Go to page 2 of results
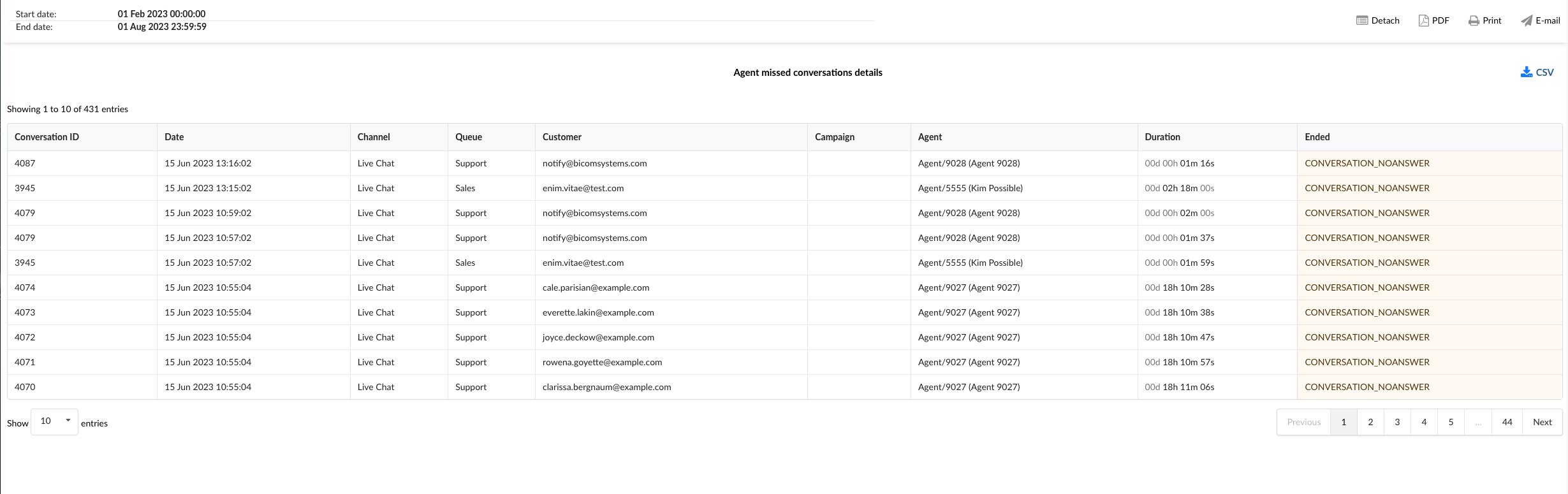Image resolution: width=1568 pixels, height=494 pixels. (x=1370, y=422)
